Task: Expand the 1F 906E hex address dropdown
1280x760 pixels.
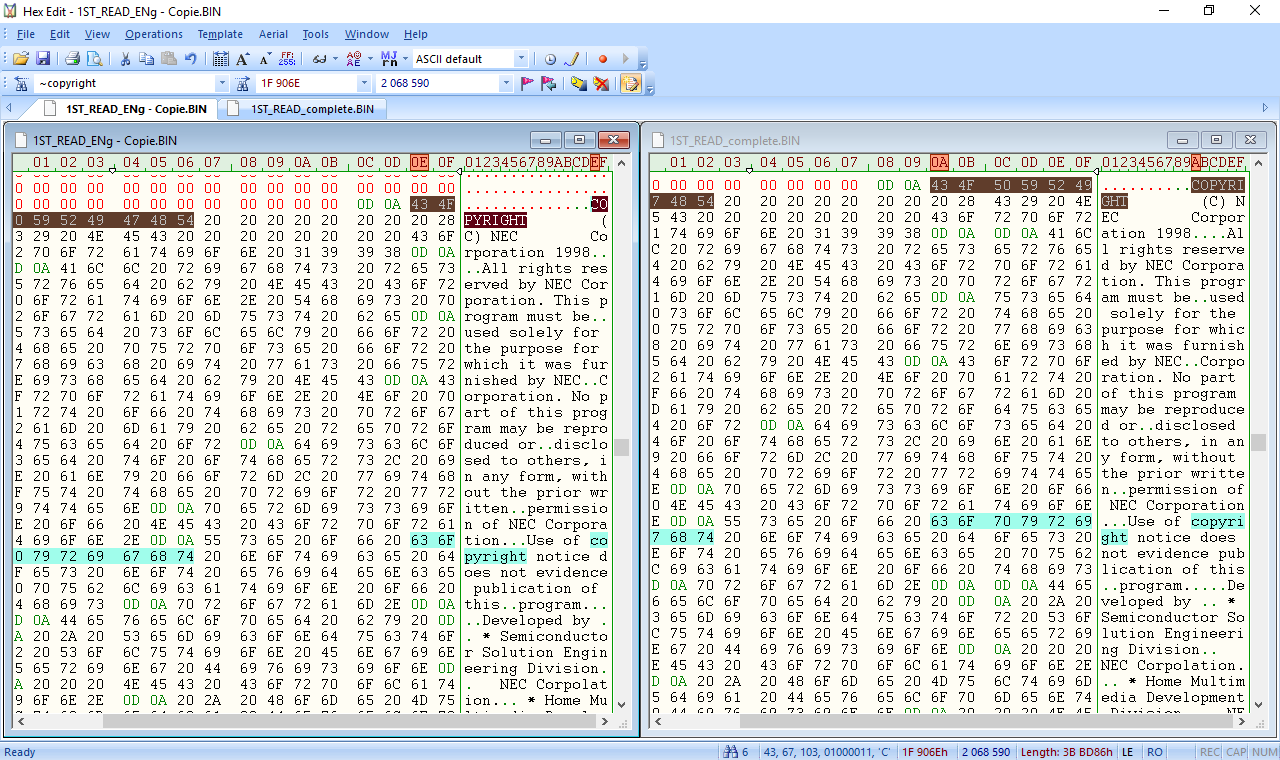Action: 364,84
